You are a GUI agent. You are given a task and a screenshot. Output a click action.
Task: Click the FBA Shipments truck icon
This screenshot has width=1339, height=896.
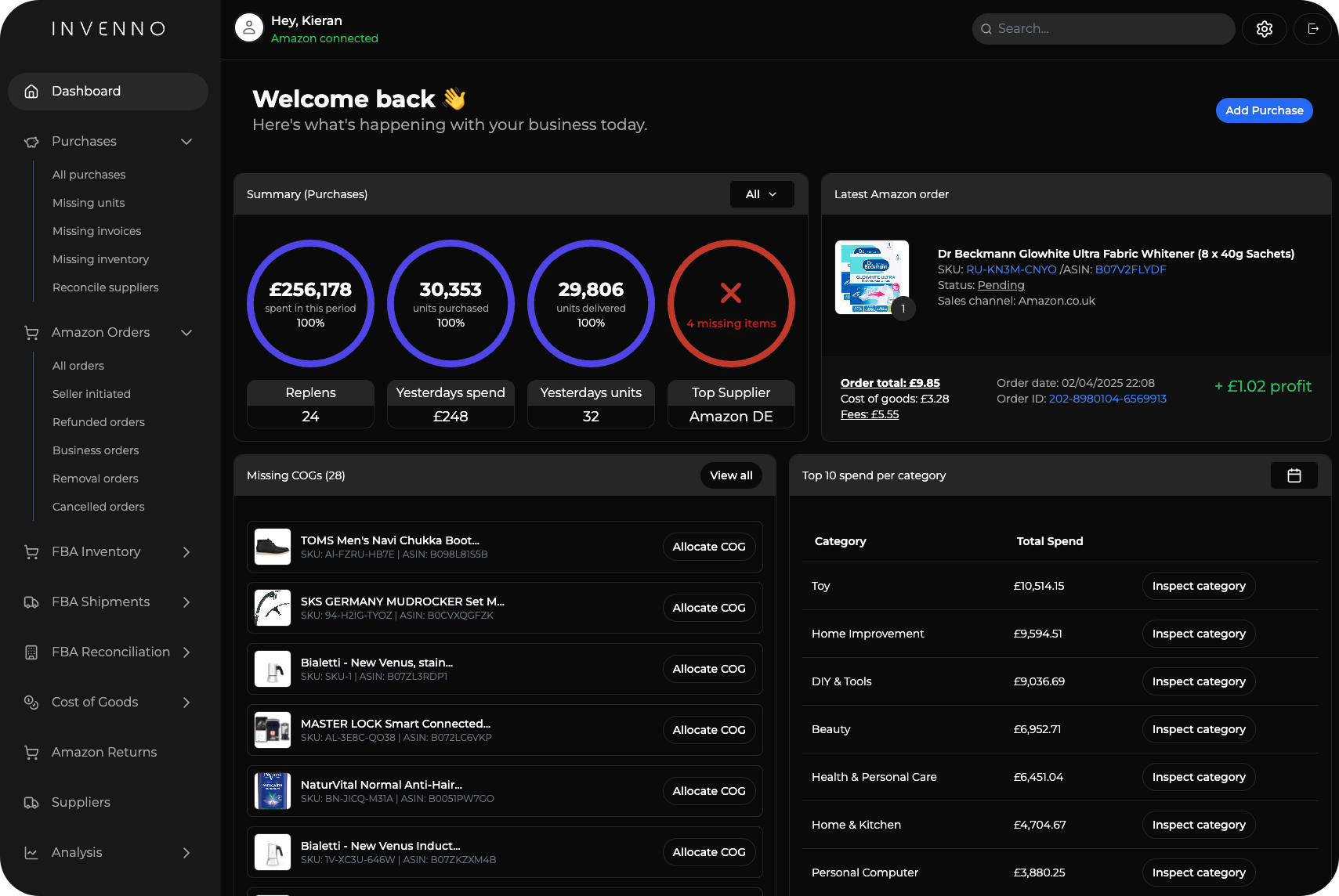pyautogui.click(x=31, y=602)
